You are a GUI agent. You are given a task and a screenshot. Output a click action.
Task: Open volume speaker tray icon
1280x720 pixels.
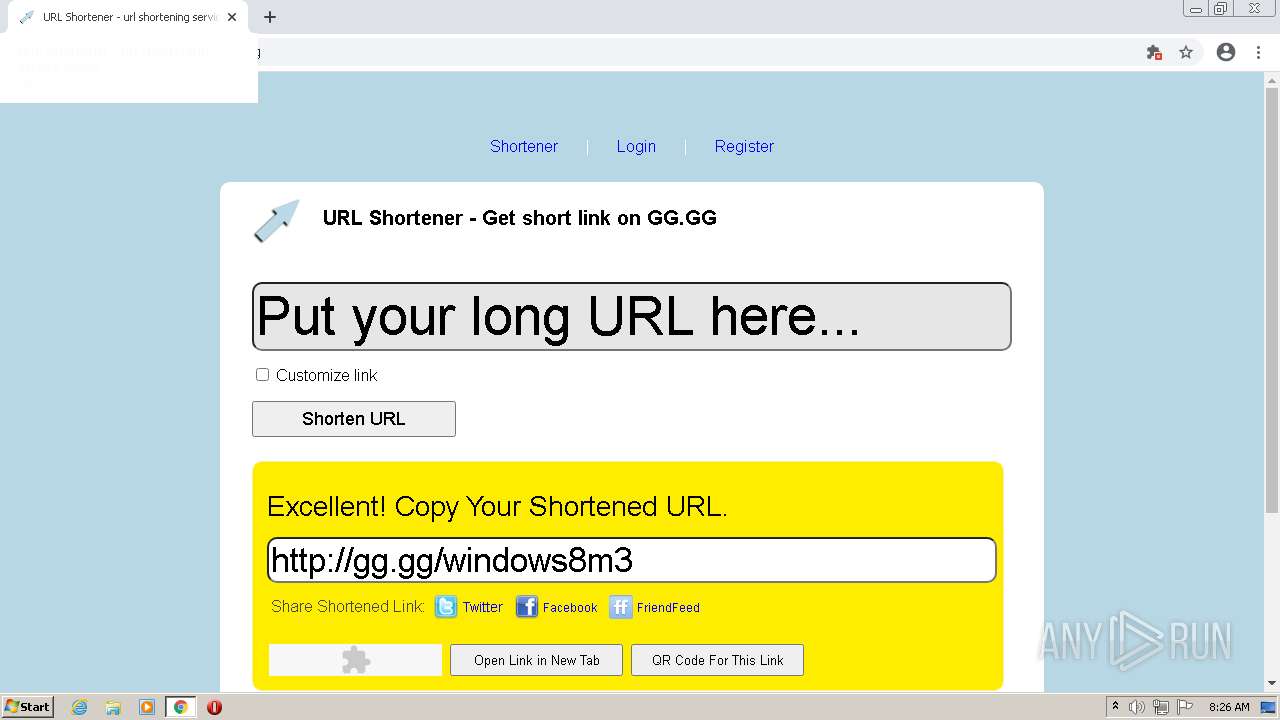pos(1137,707)
